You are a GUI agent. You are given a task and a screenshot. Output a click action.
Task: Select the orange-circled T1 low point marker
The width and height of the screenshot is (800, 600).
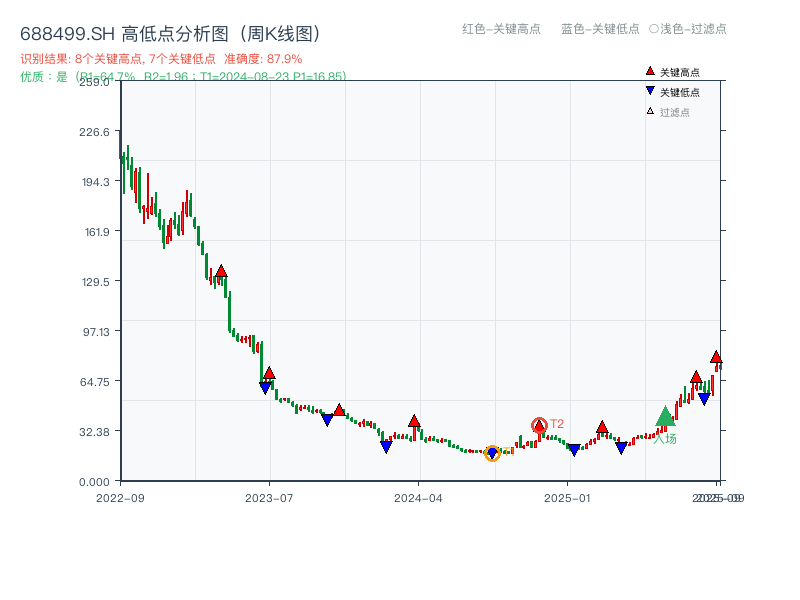click(493, 455)
